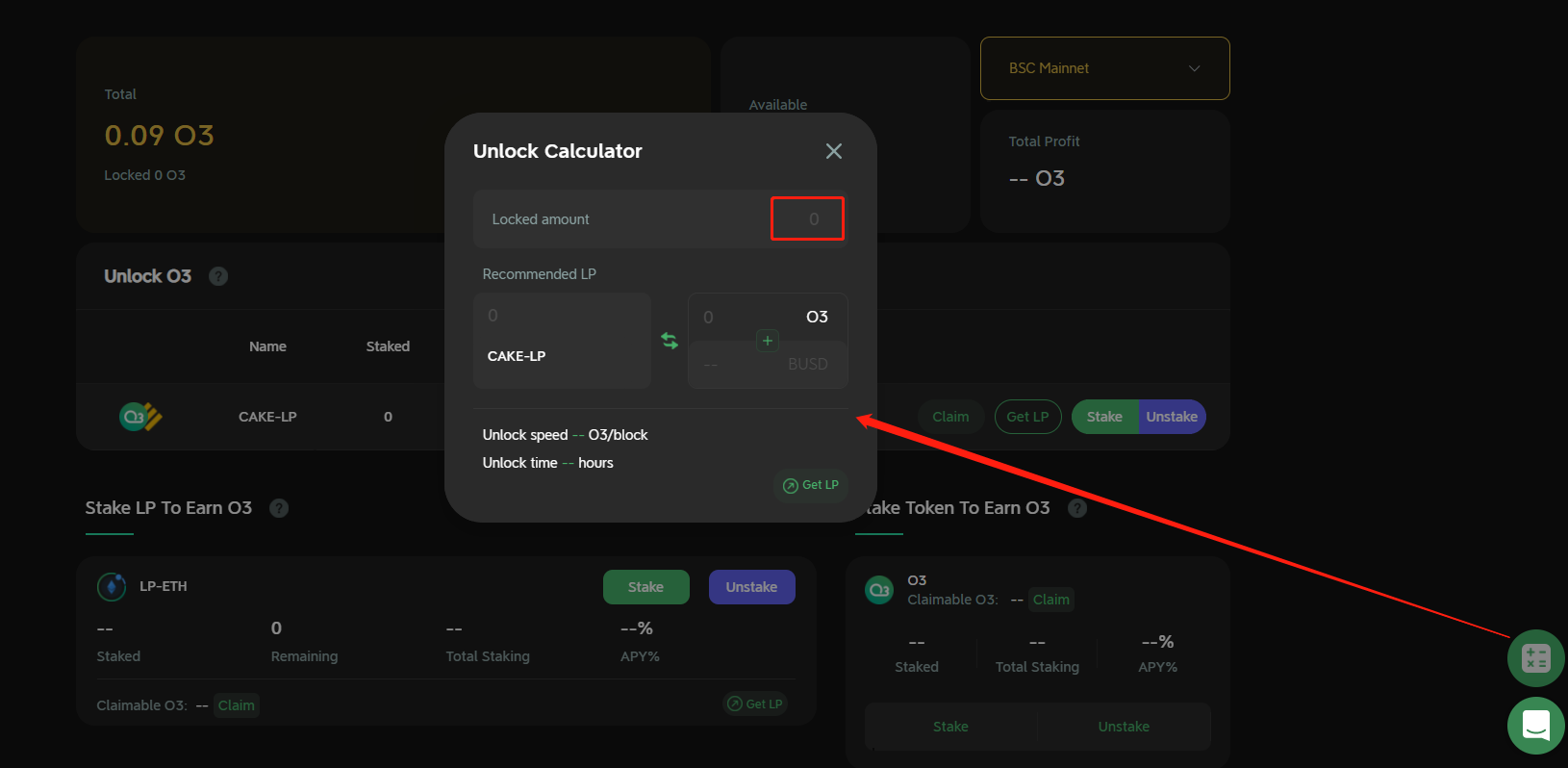The image size is (1568, 768).
Task: Click help icon beside Stake Token To Earn O3
Action: point(1077,508)
